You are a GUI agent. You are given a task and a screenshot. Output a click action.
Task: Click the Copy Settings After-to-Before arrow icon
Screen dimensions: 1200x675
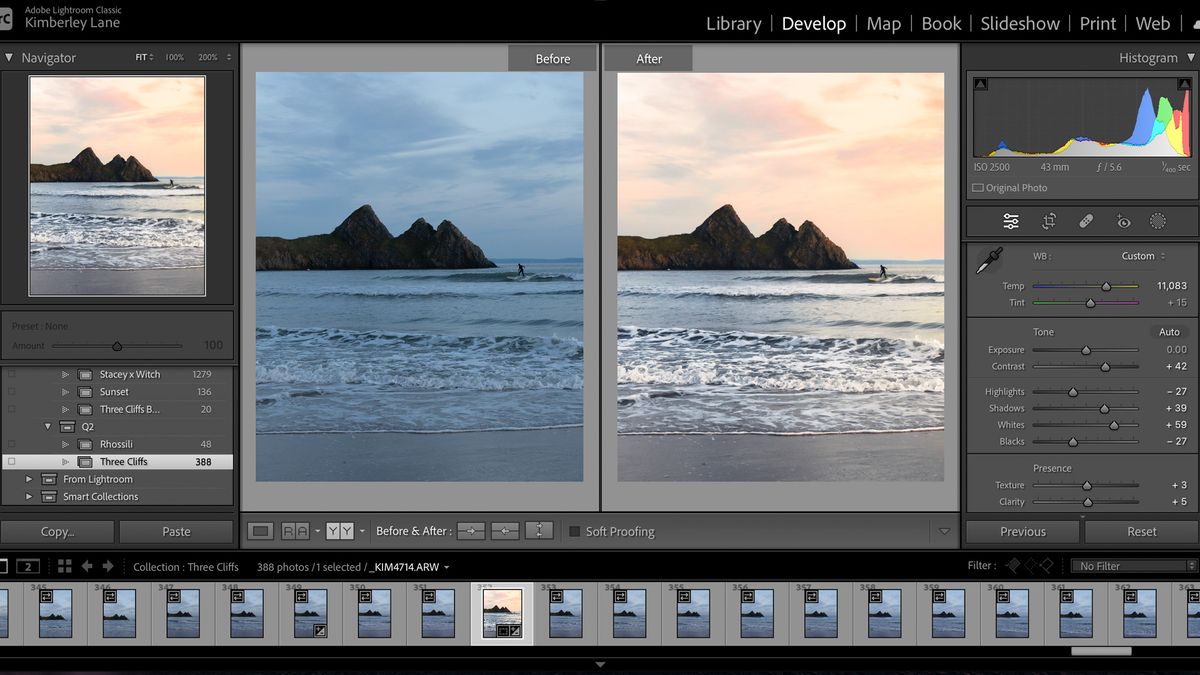click(505, 531)
